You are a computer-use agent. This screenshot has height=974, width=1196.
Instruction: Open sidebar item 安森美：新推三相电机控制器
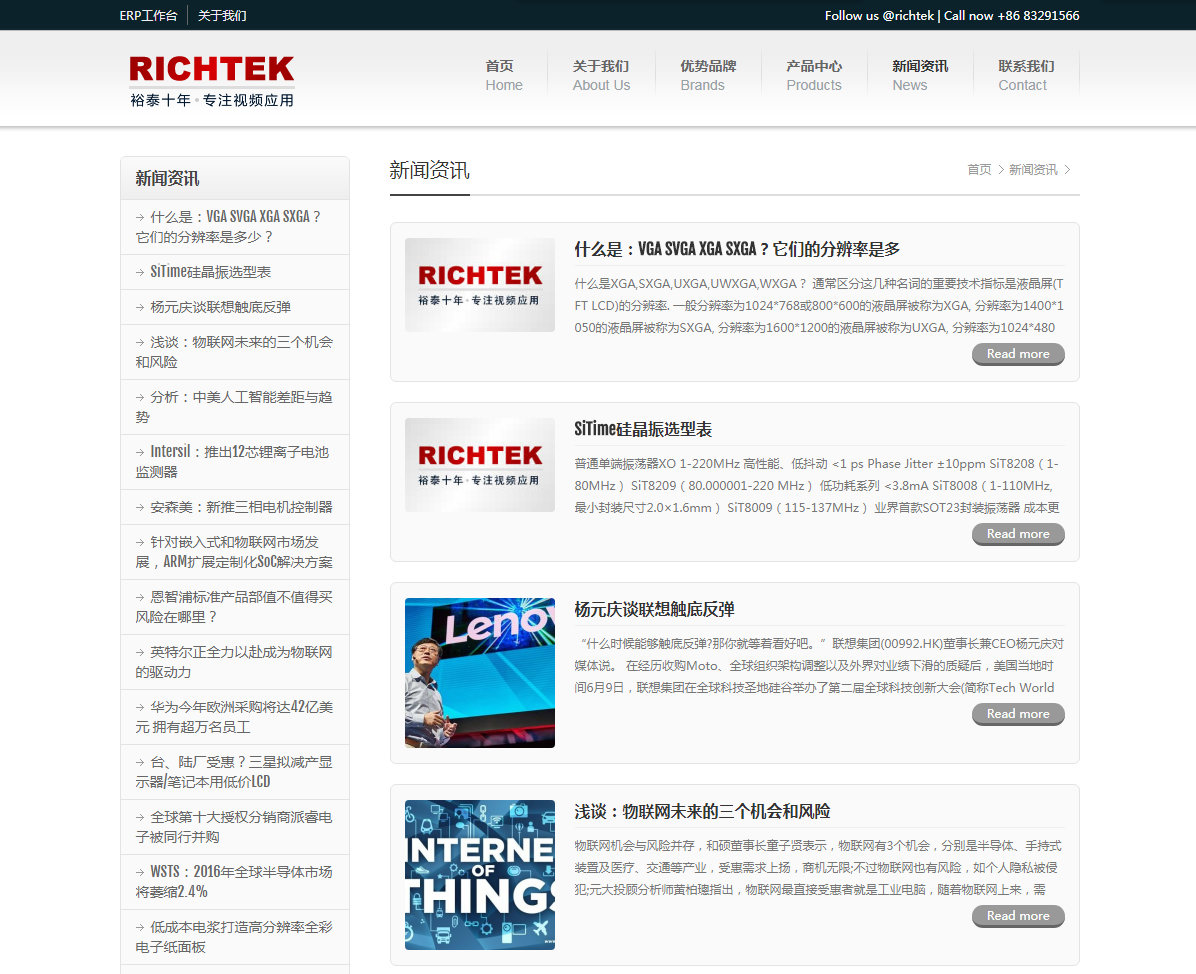click(x=235, y=506)
